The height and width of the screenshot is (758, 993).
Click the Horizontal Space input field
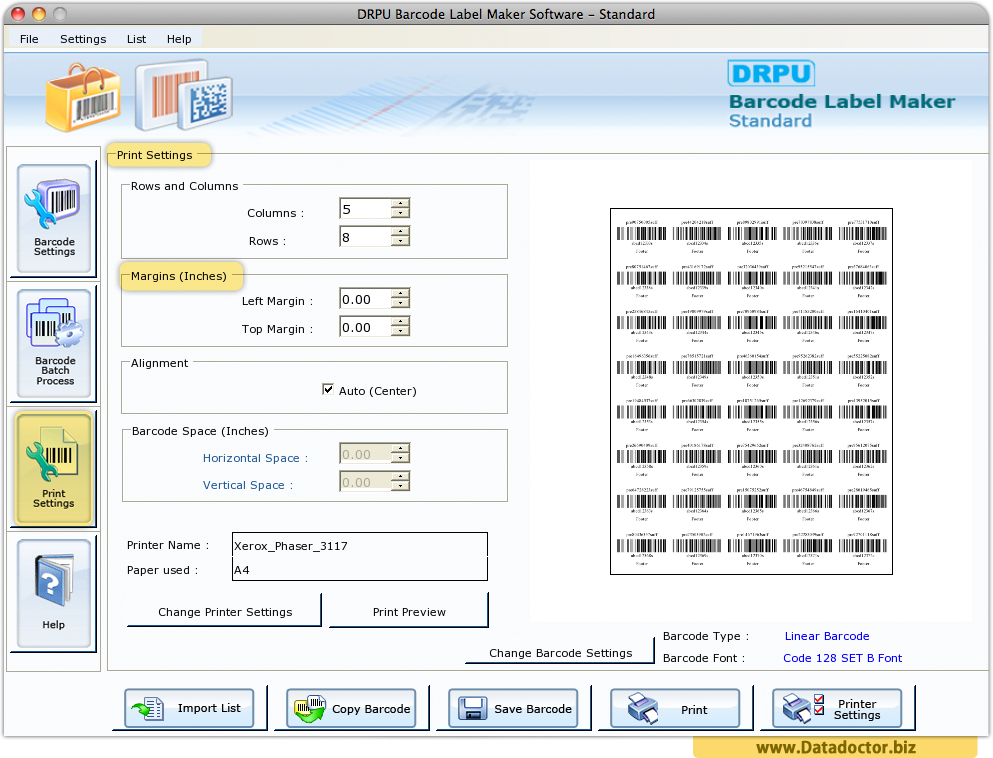[365, 453]
